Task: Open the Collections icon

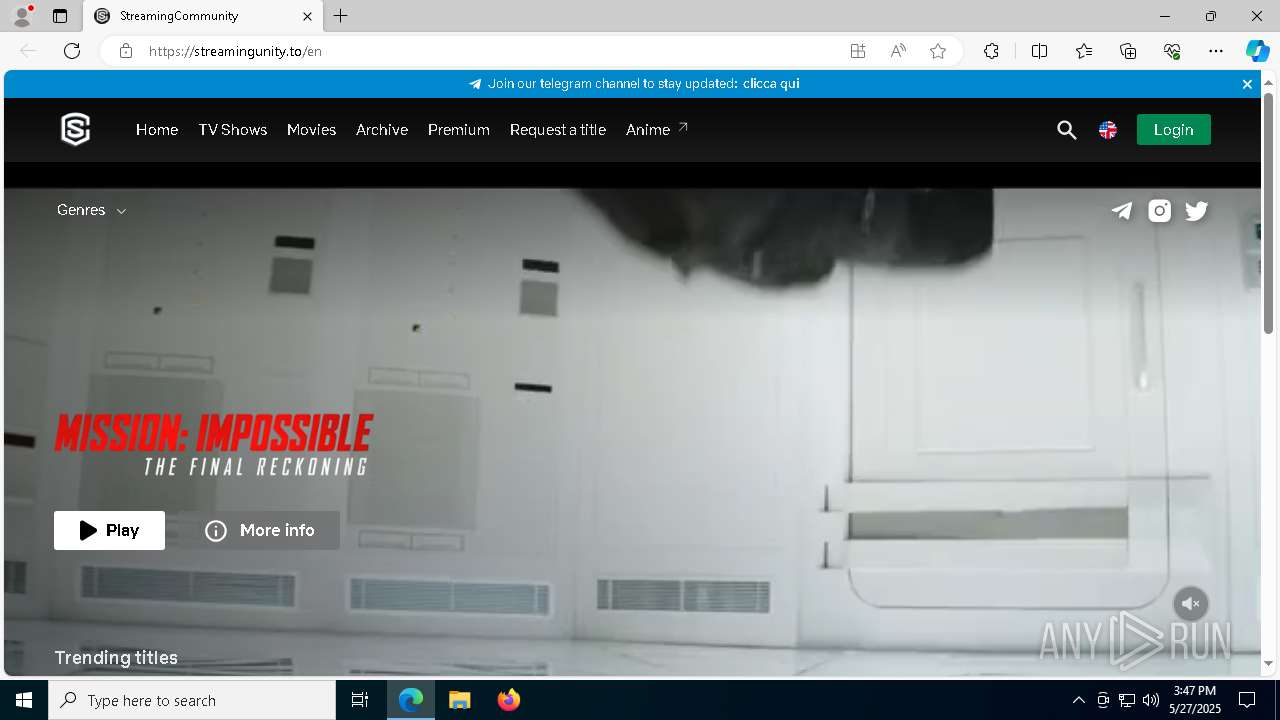Action: click(1128, 51)
